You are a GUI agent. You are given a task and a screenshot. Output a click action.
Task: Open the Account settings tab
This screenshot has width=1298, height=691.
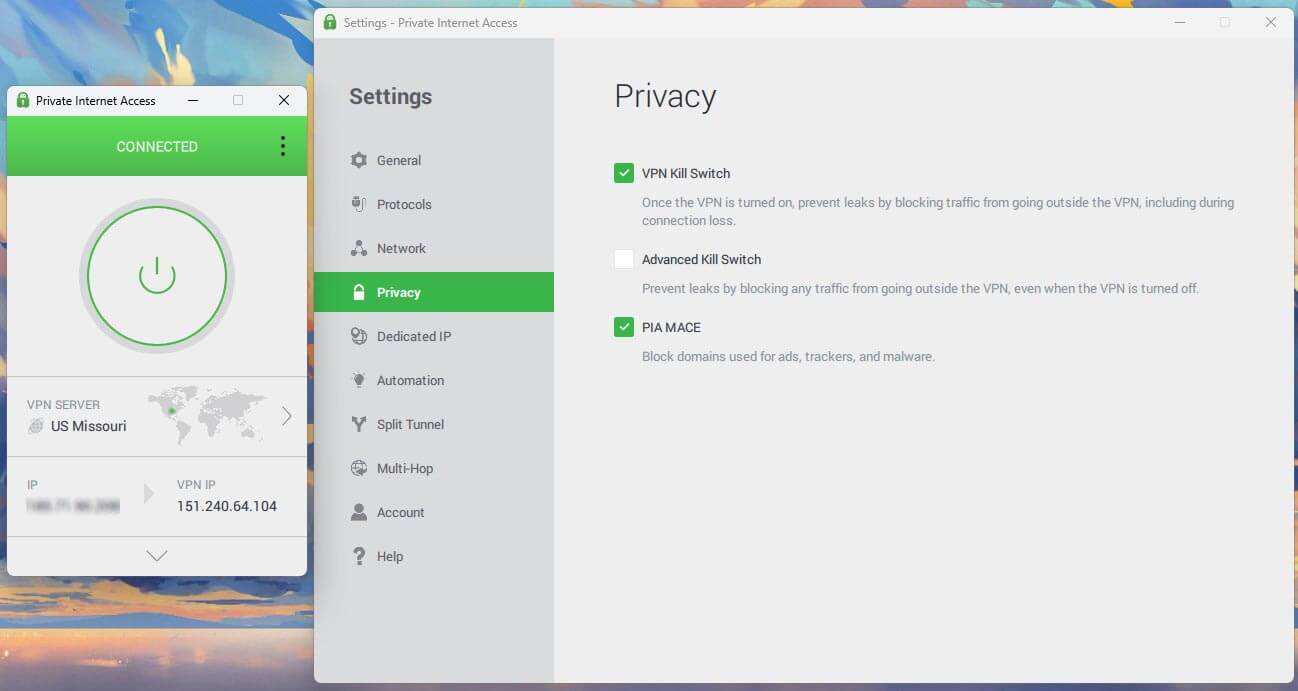click(434, 512)
